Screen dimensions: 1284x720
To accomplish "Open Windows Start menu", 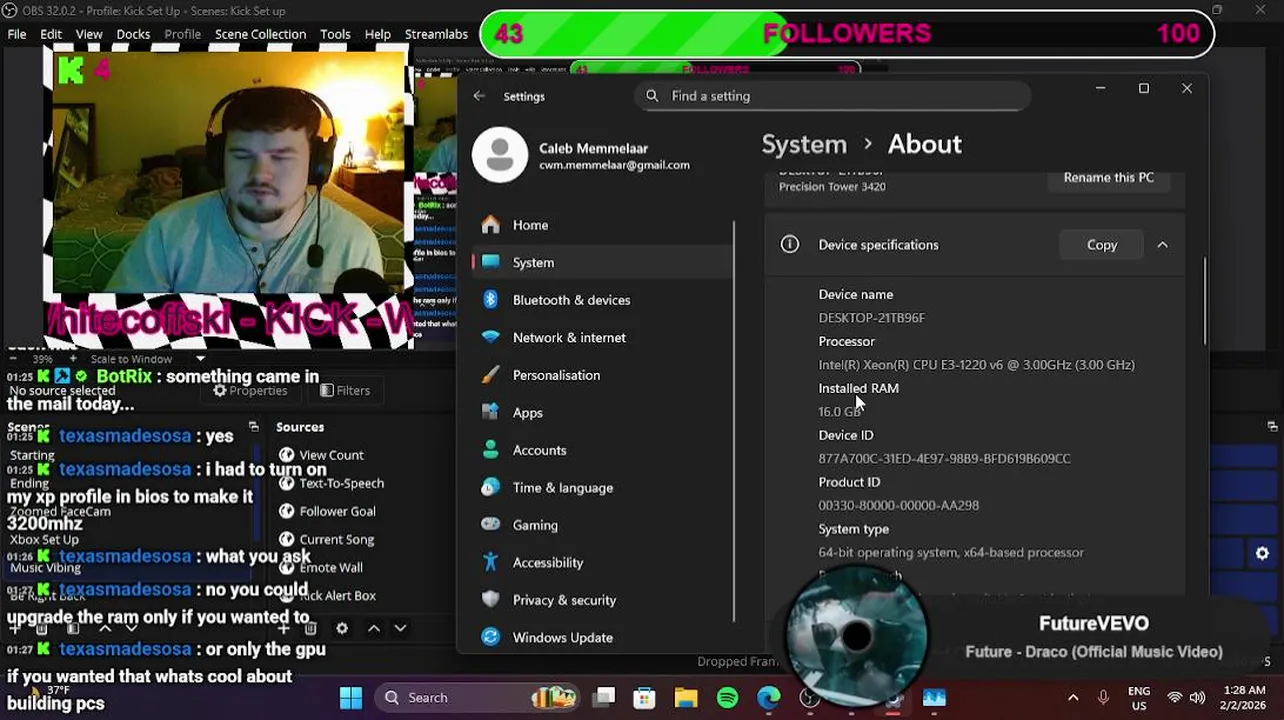I will [351, 698].
